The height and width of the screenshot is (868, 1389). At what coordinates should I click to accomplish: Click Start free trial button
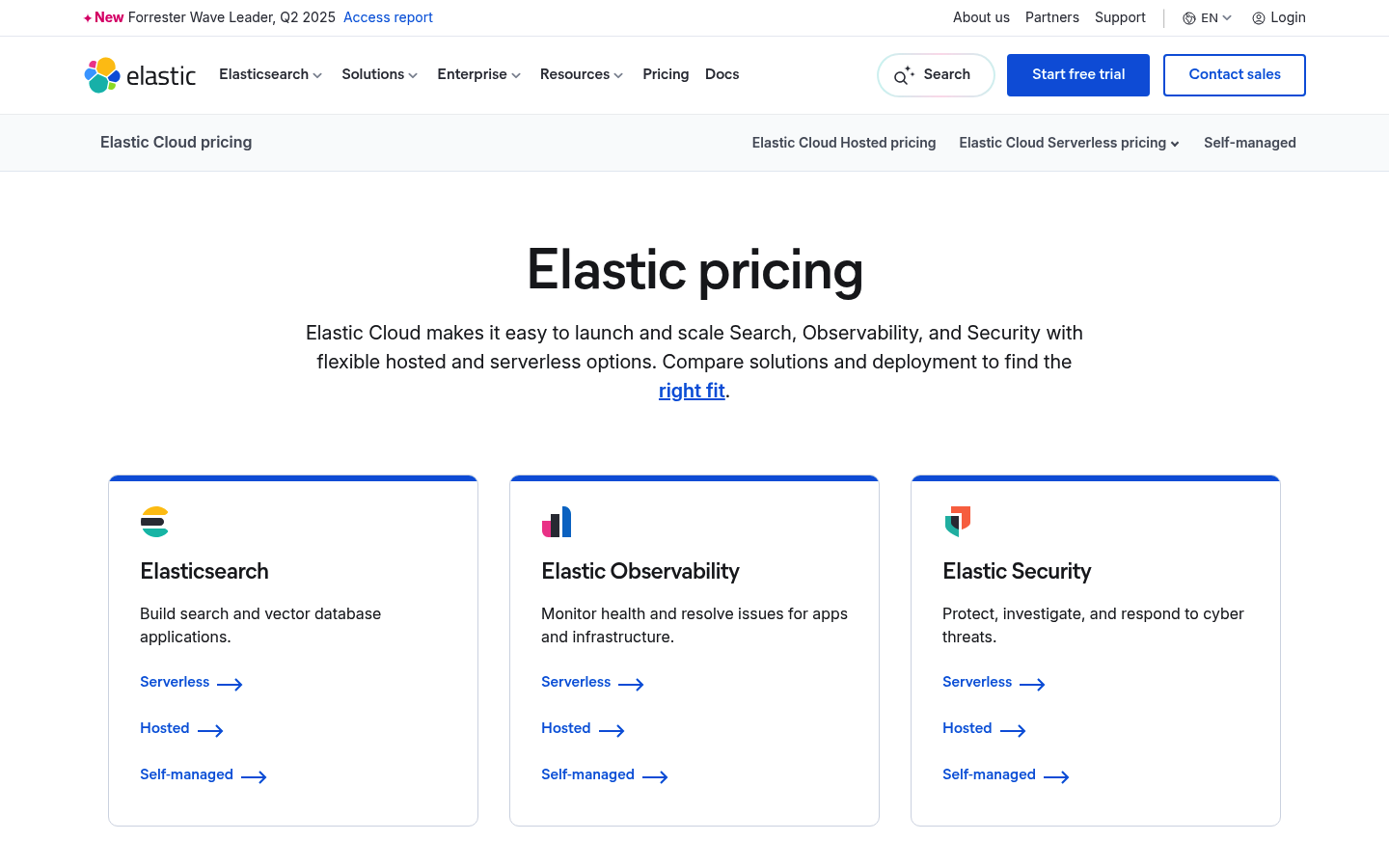coord(1078,75)
